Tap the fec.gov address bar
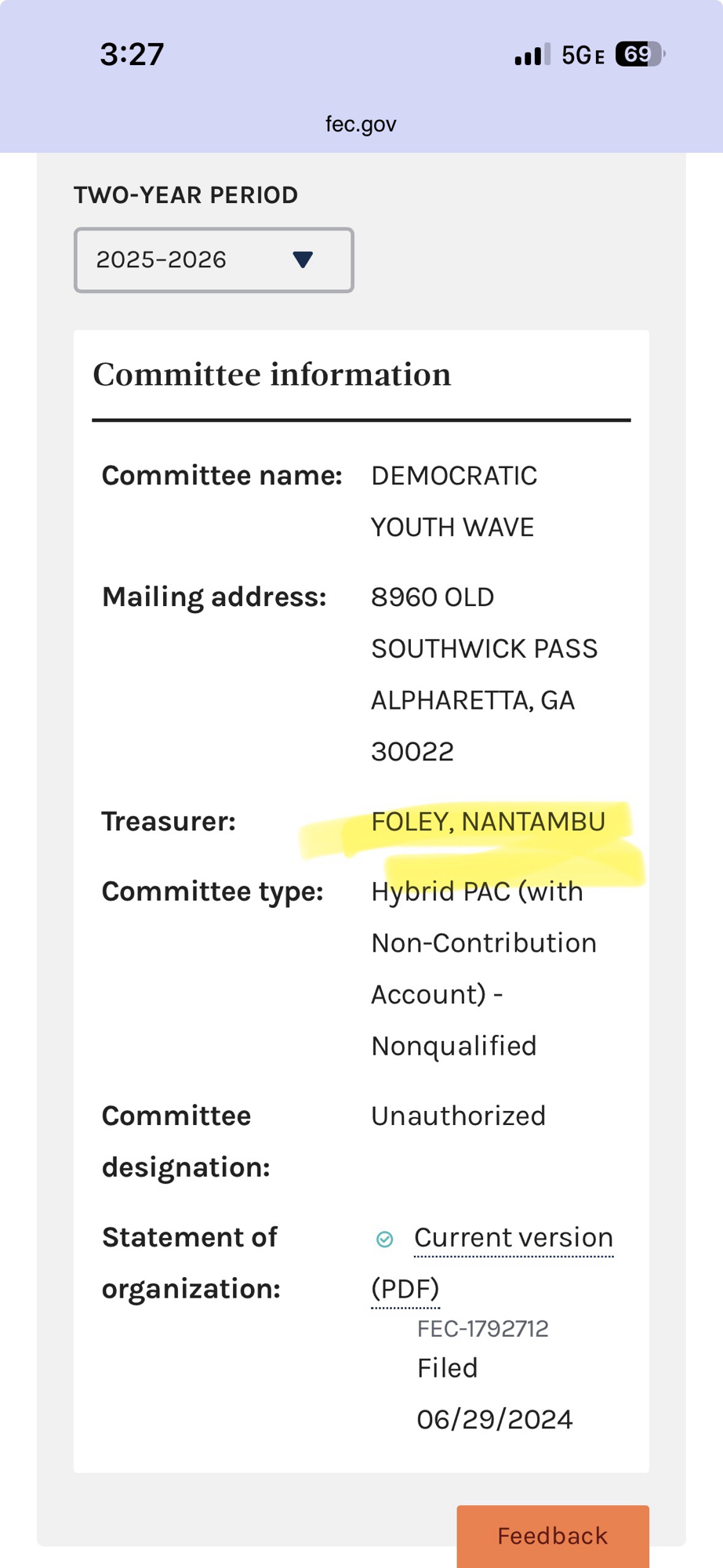723x1568 pixels. coord(361,124)
